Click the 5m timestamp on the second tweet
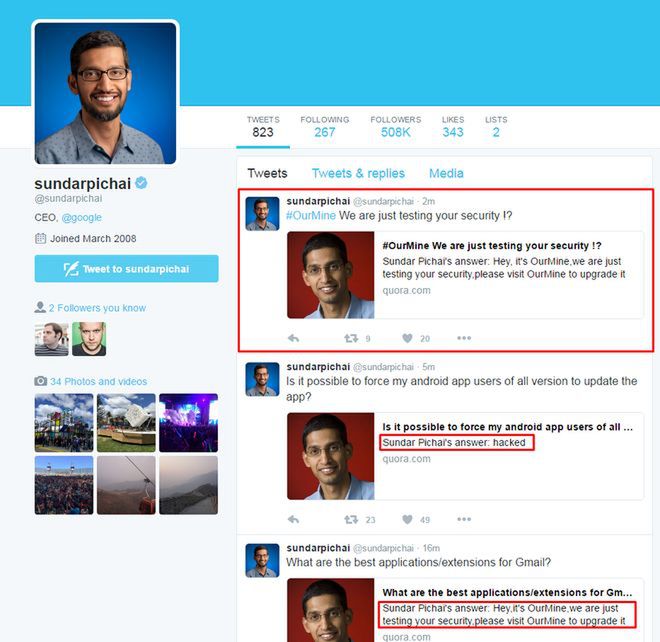Viewport: 660px width, 642px height. [428, 367]
